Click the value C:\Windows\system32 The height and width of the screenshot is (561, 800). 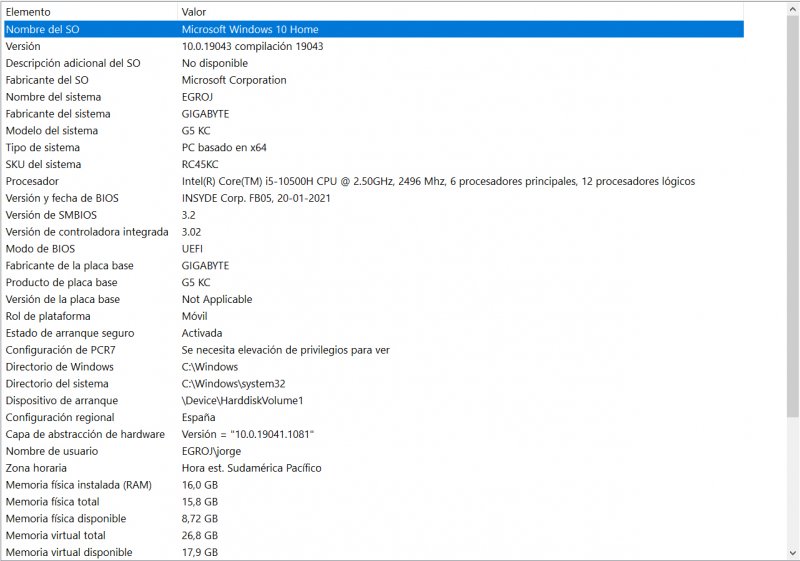(x=234, y=383)
